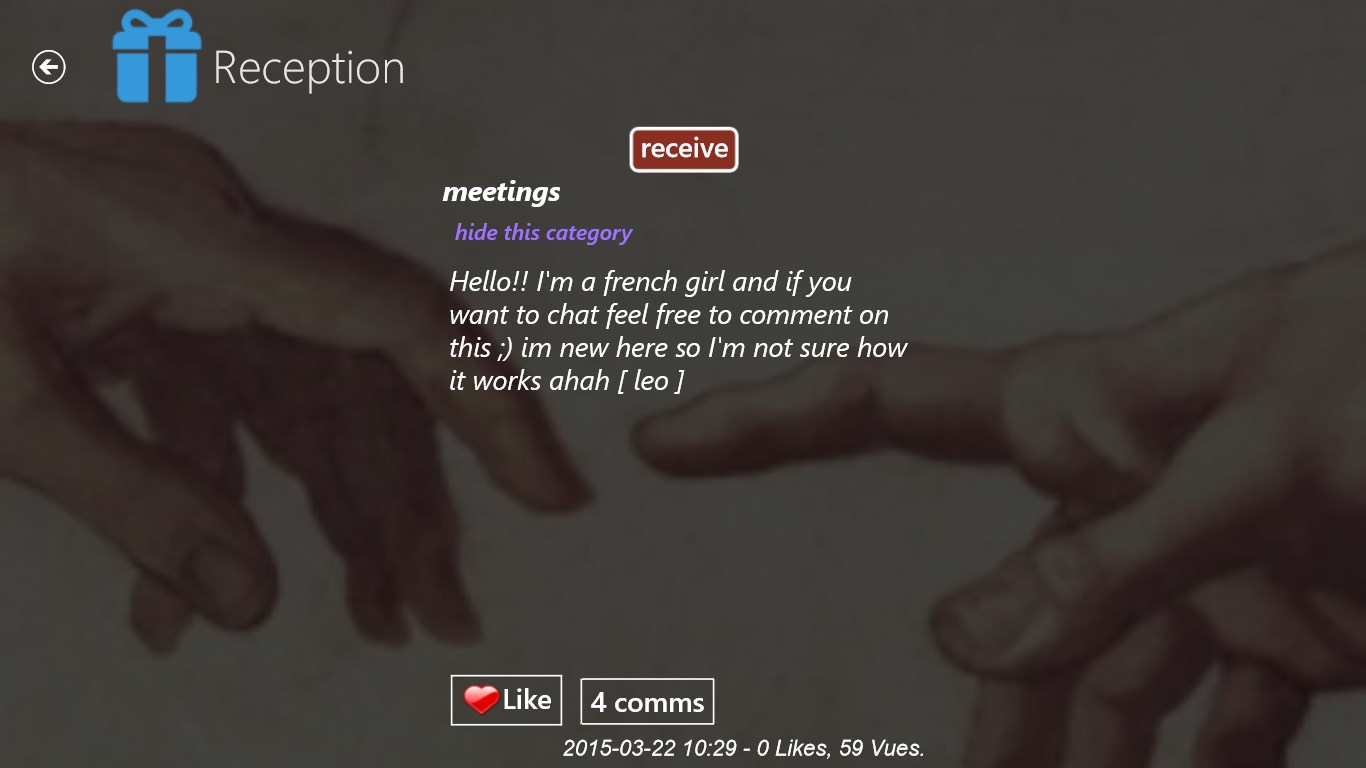Image resolution: width=1366 pixels, height=768 pixels.
Task: Tap the word Like beside the heart
Action: [527, 699]
